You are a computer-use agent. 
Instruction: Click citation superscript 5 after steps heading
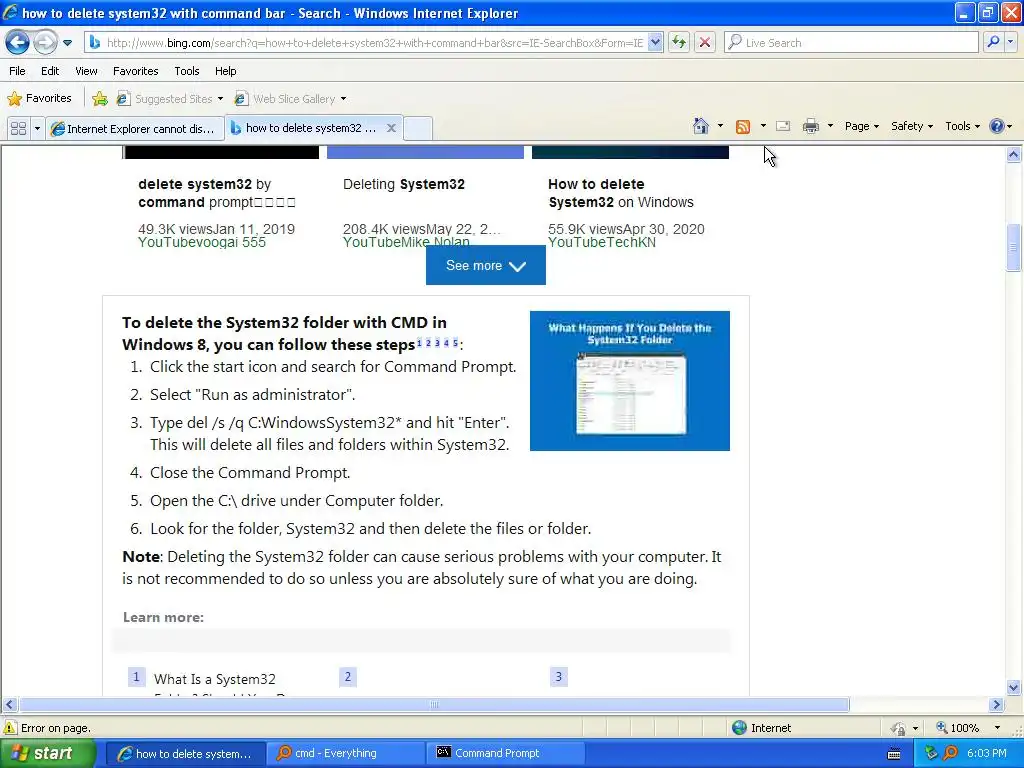pos(455,343)
